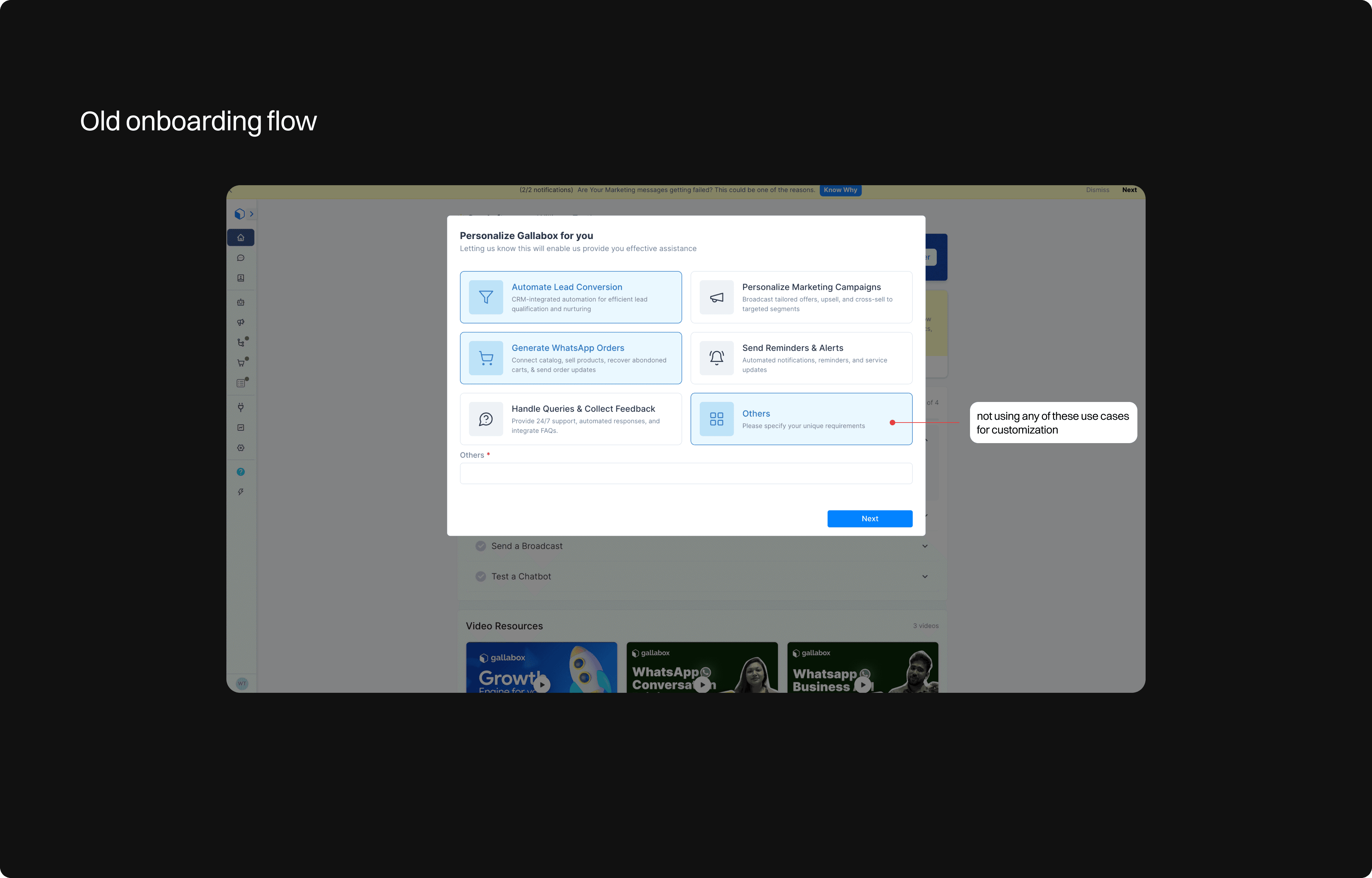Expand the Send a Broadcast section
Screen dimensions: 1372x878
tap(924, 546)
